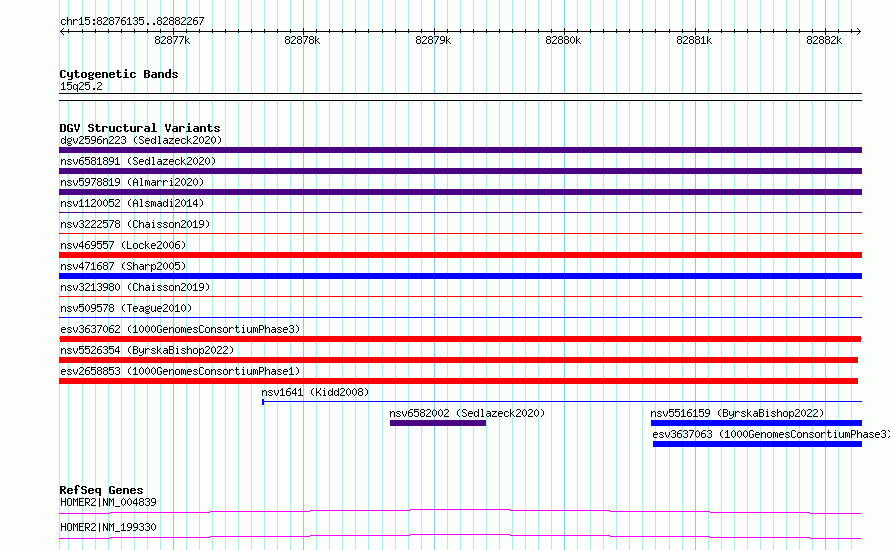Select the HOMER2|NM_199330 transcript label
Screen dimensions: 890x550
(x=108, y=527)
